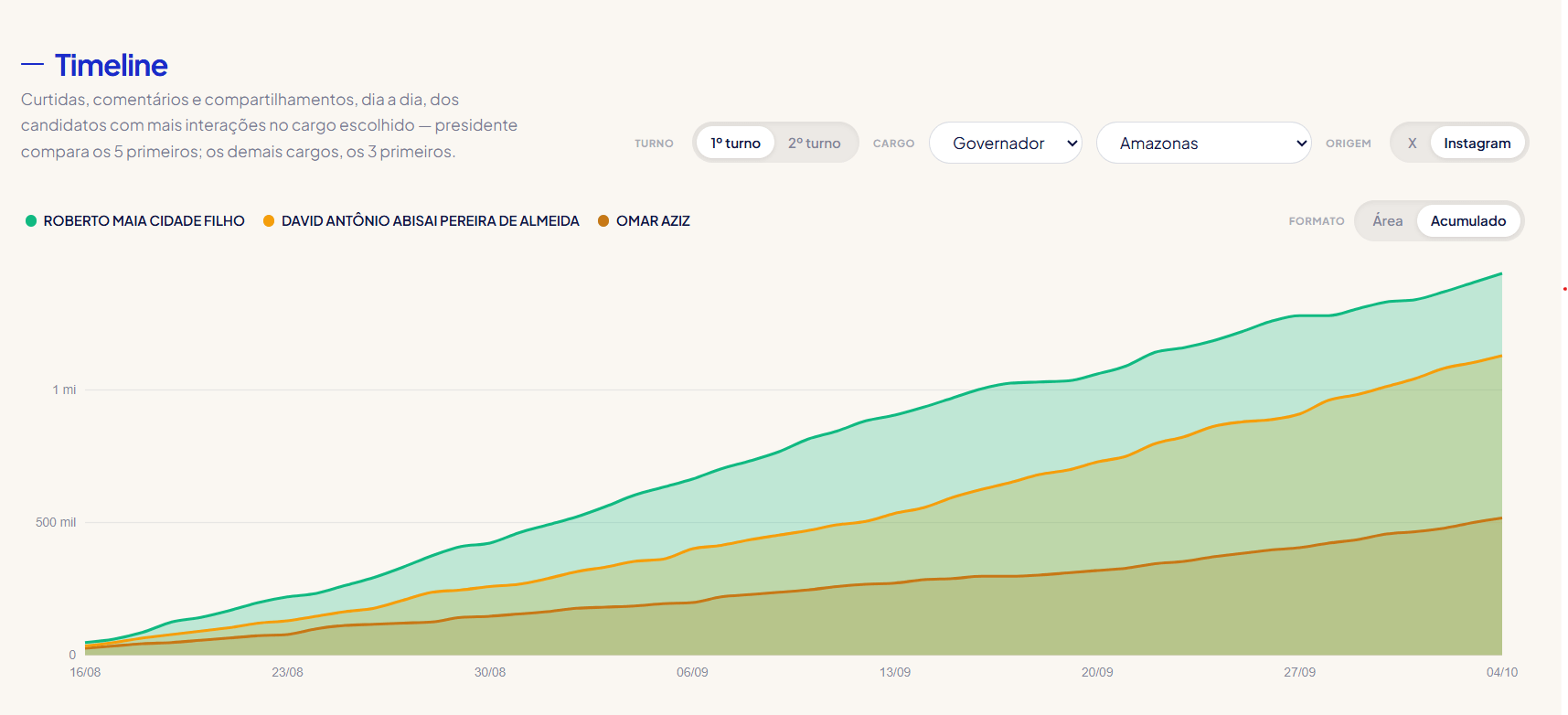
Task: Click the CARGO filter label
Action: (x=893, y=144)
